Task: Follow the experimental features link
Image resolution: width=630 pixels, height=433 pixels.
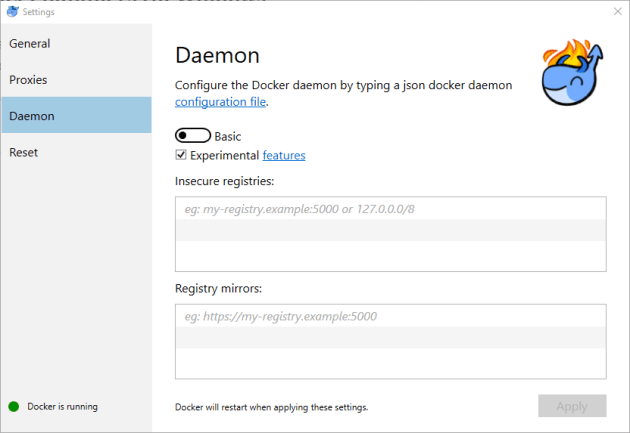Action: click(284, 155)
